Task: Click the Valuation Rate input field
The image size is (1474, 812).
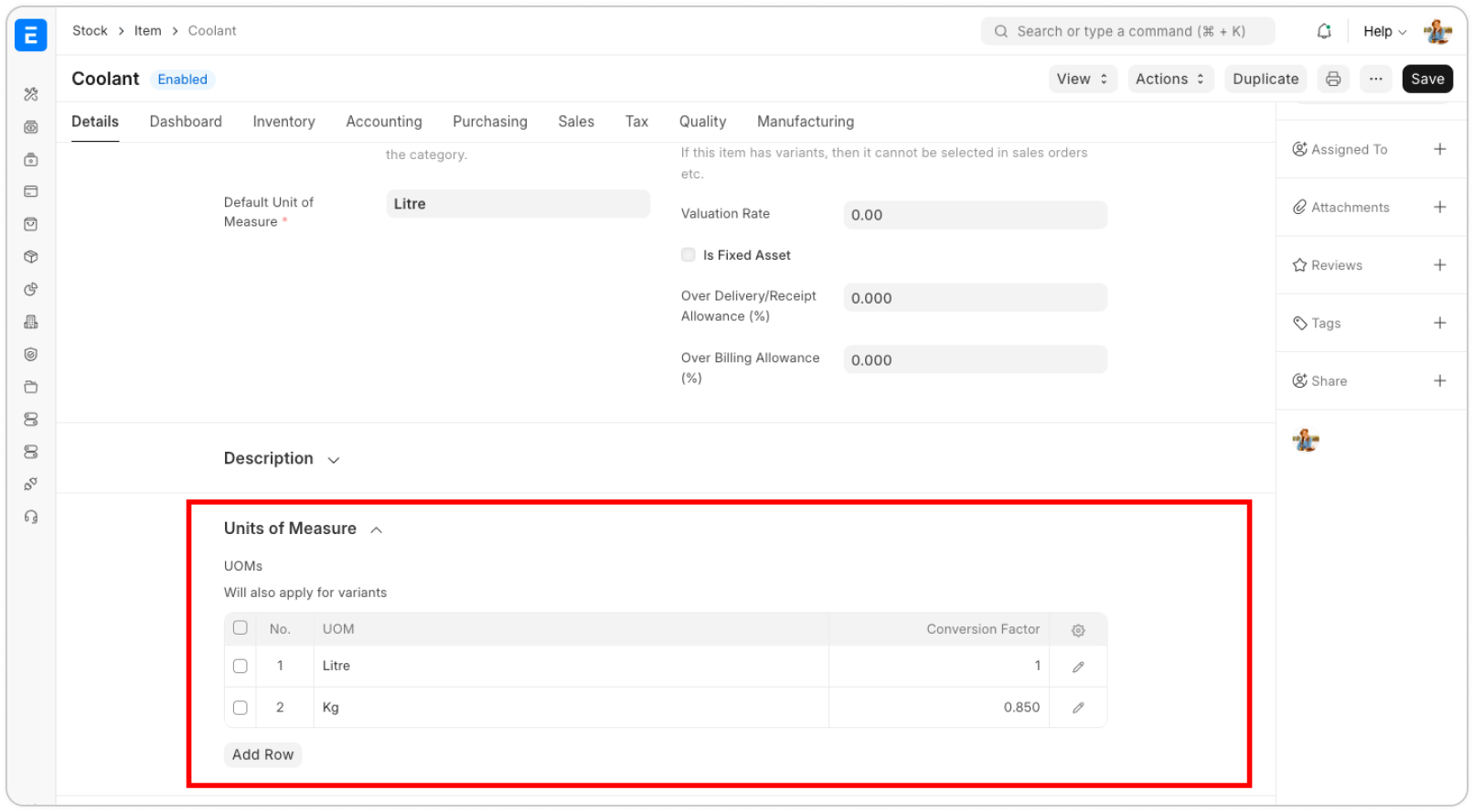Action: [x=974, y=215]
